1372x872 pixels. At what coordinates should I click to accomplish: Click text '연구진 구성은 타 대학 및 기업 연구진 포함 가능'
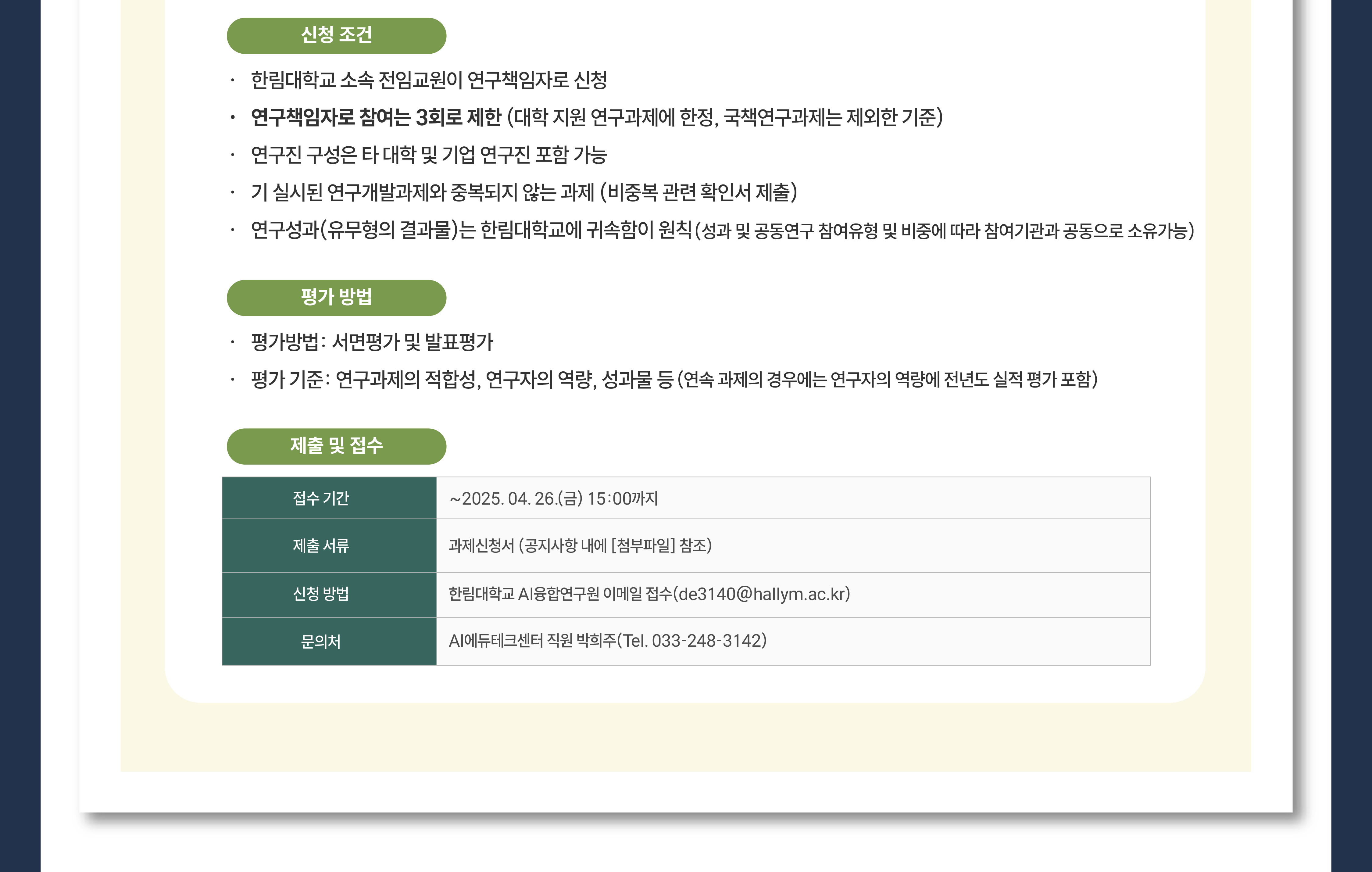(428, 155)
